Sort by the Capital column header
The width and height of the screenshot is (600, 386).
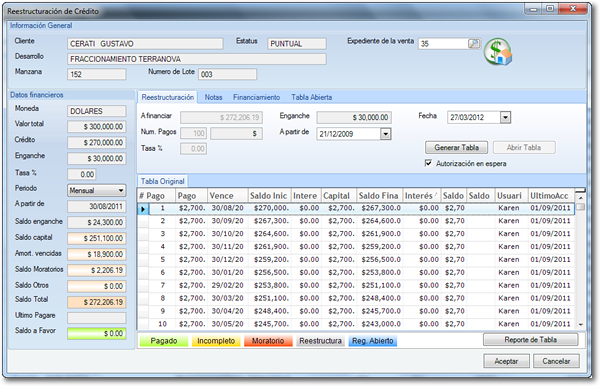point(339,196)
